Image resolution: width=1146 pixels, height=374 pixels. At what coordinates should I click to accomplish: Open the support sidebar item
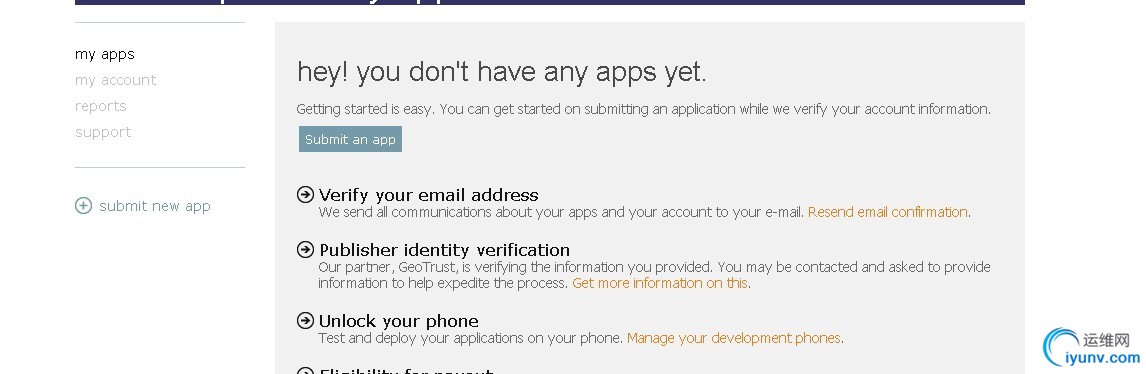(103, 132)
